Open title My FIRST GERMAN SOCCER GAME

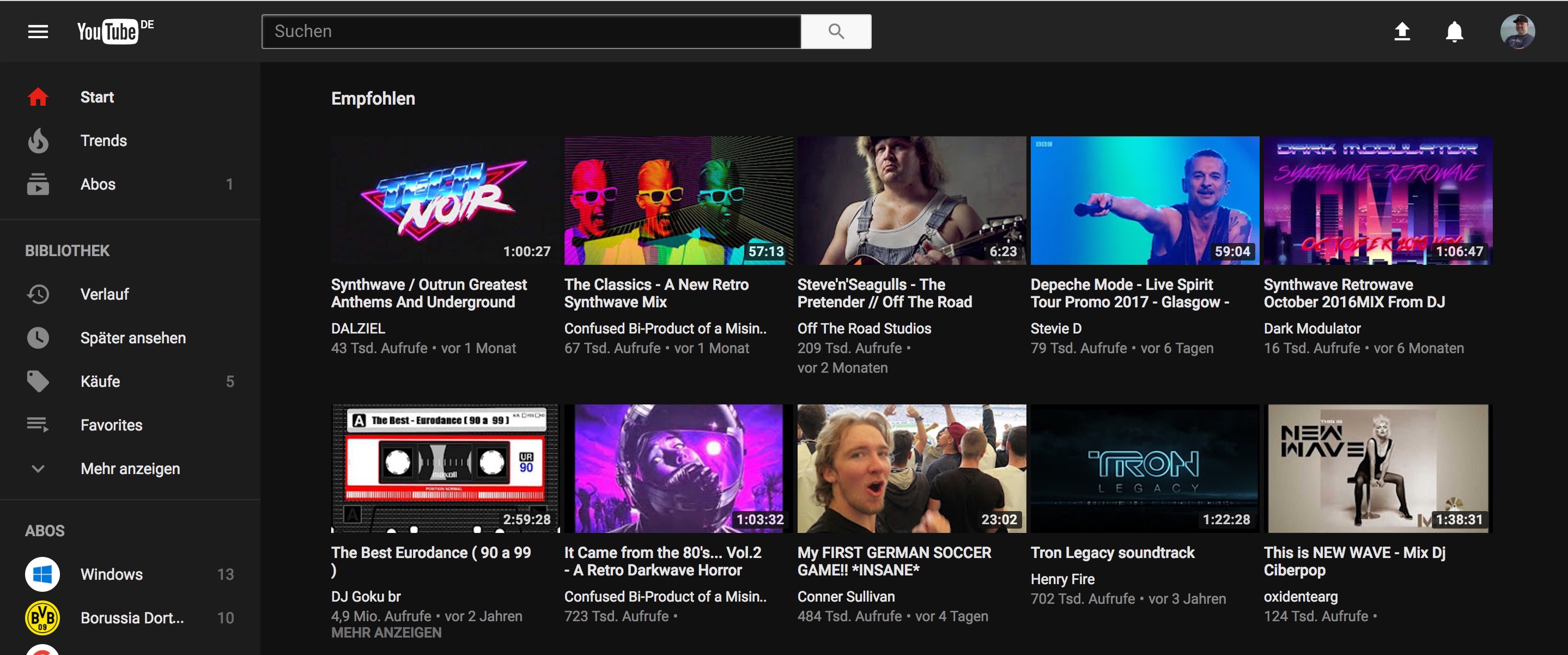(x=894, y=561)
